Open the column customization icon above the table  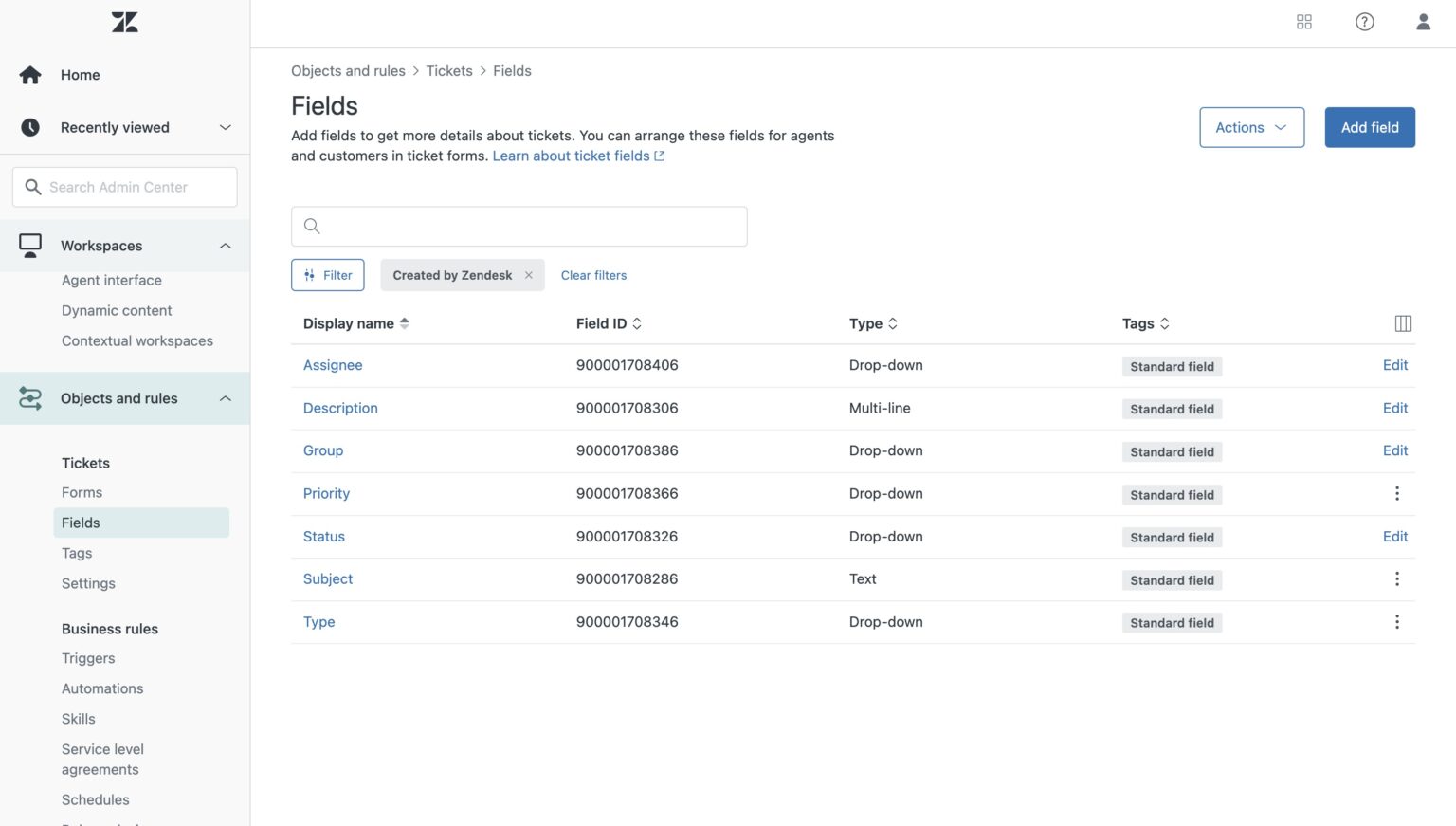[x=1402, y=322]
